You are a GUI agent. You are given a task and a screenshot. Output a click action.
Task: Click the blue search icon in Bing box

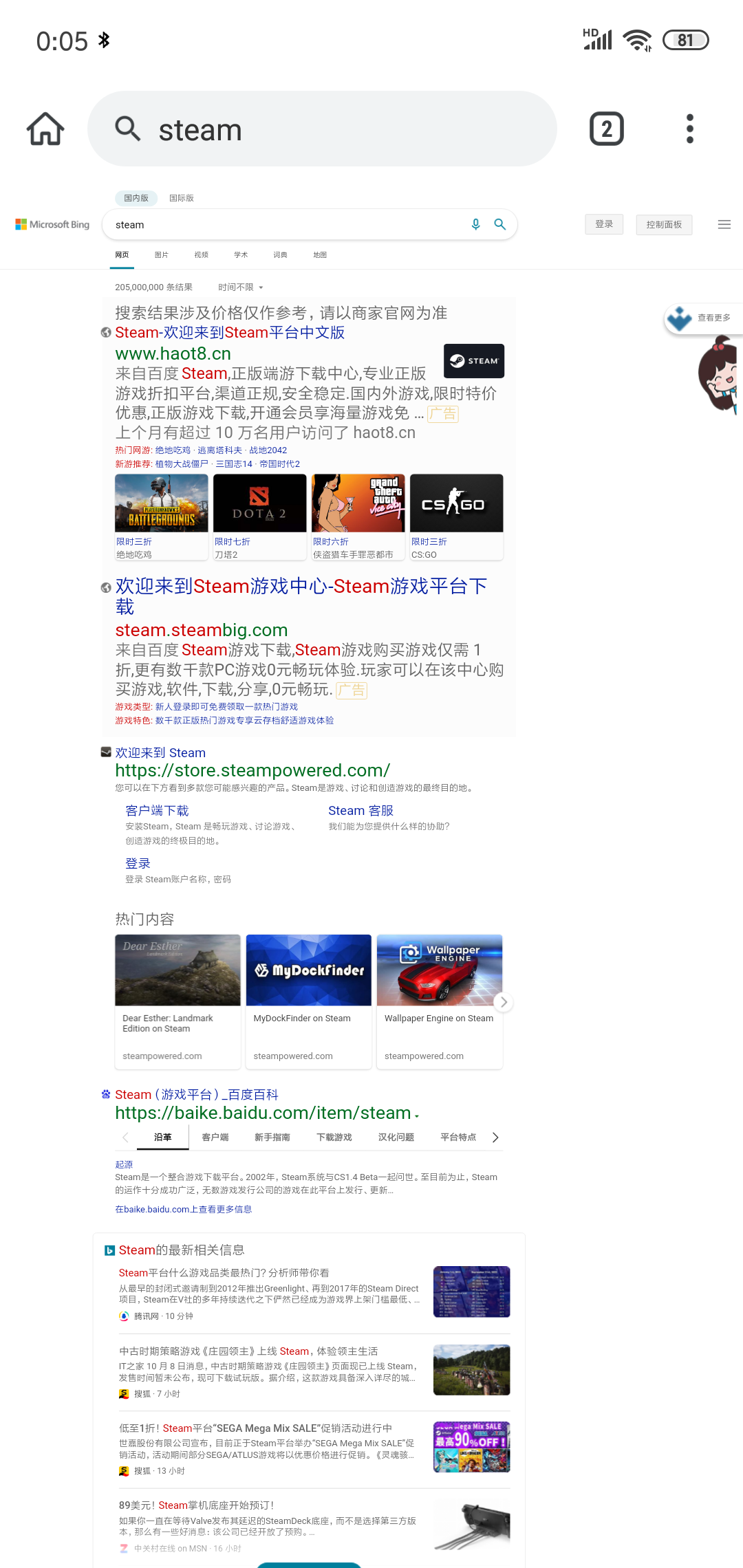500,225
